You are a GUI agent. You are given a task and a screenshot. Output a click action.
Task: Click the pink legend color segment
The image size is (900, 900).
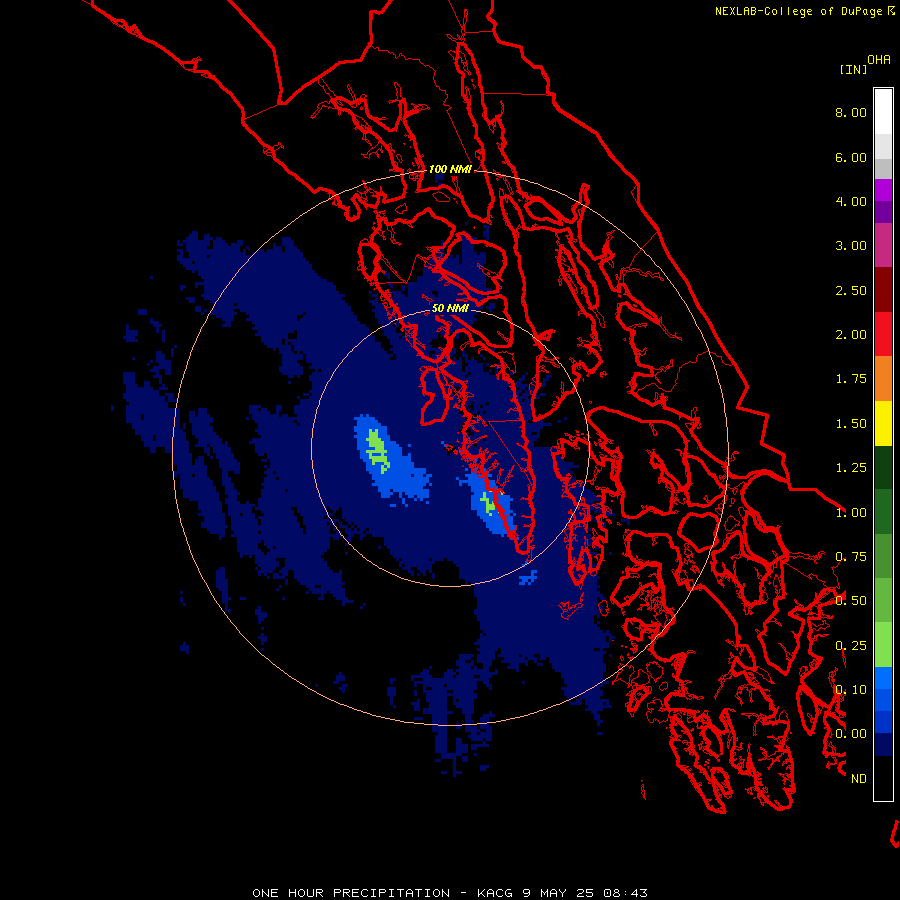tap(883, 245)
